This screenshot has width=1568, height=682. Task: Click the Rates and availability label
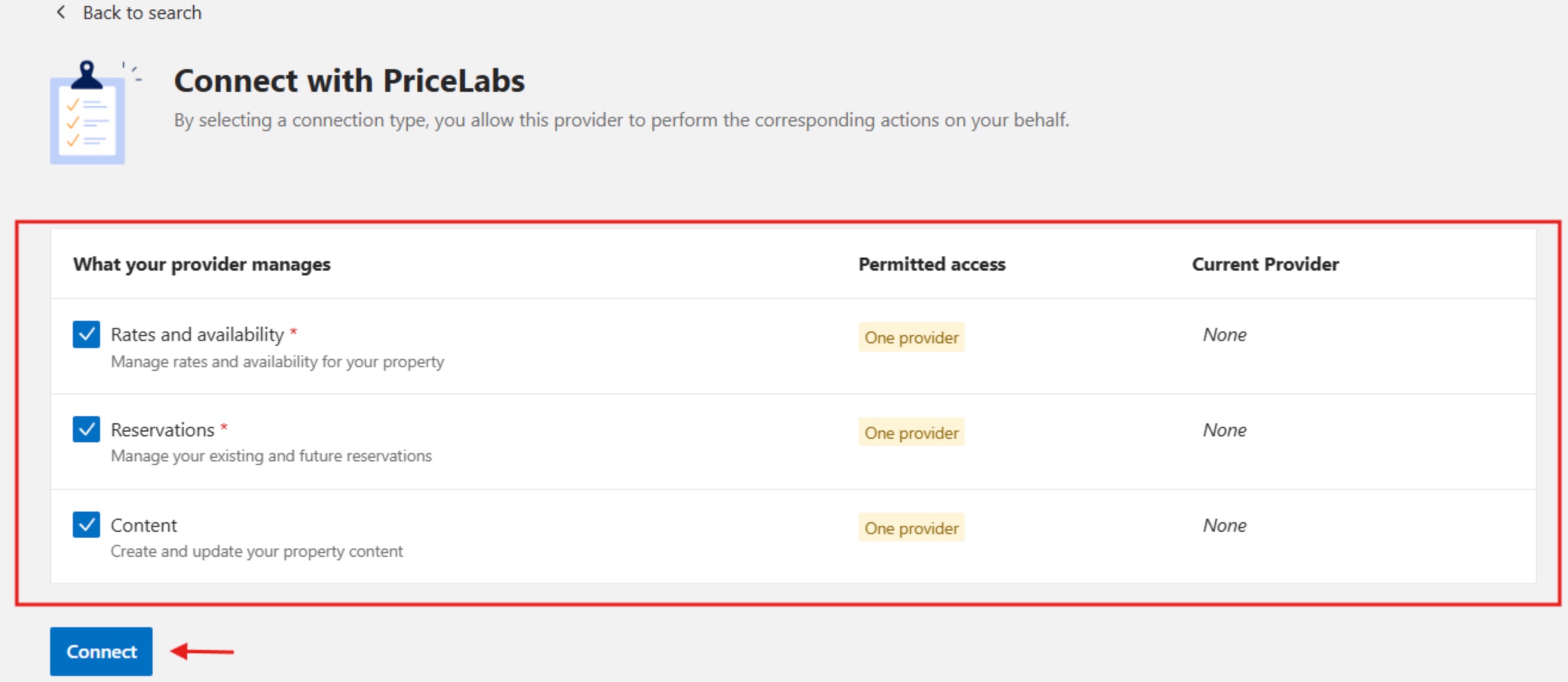tap(197, 334)
